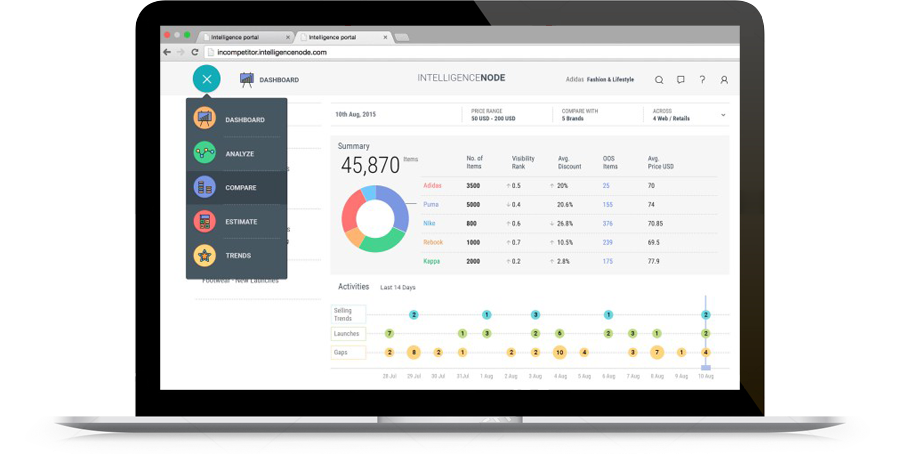The height and width of the screenshot is (454, 900).
Task: Close the navigation menu with the teal X button
Action: pos(206,79)
